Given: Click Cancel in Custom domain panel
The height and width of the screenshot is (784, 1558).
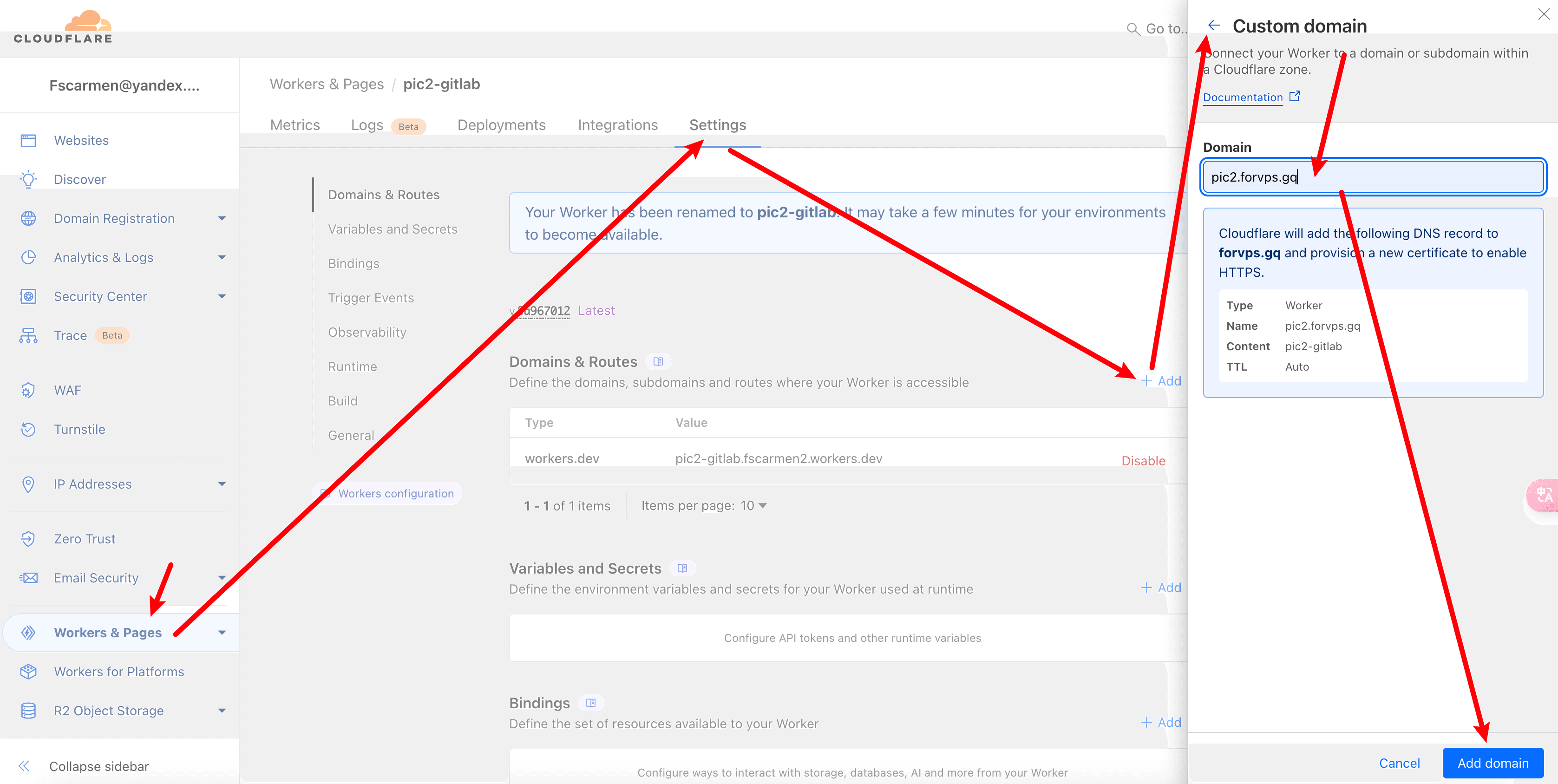Looking at the screenshot, I should click(1399, 764).
